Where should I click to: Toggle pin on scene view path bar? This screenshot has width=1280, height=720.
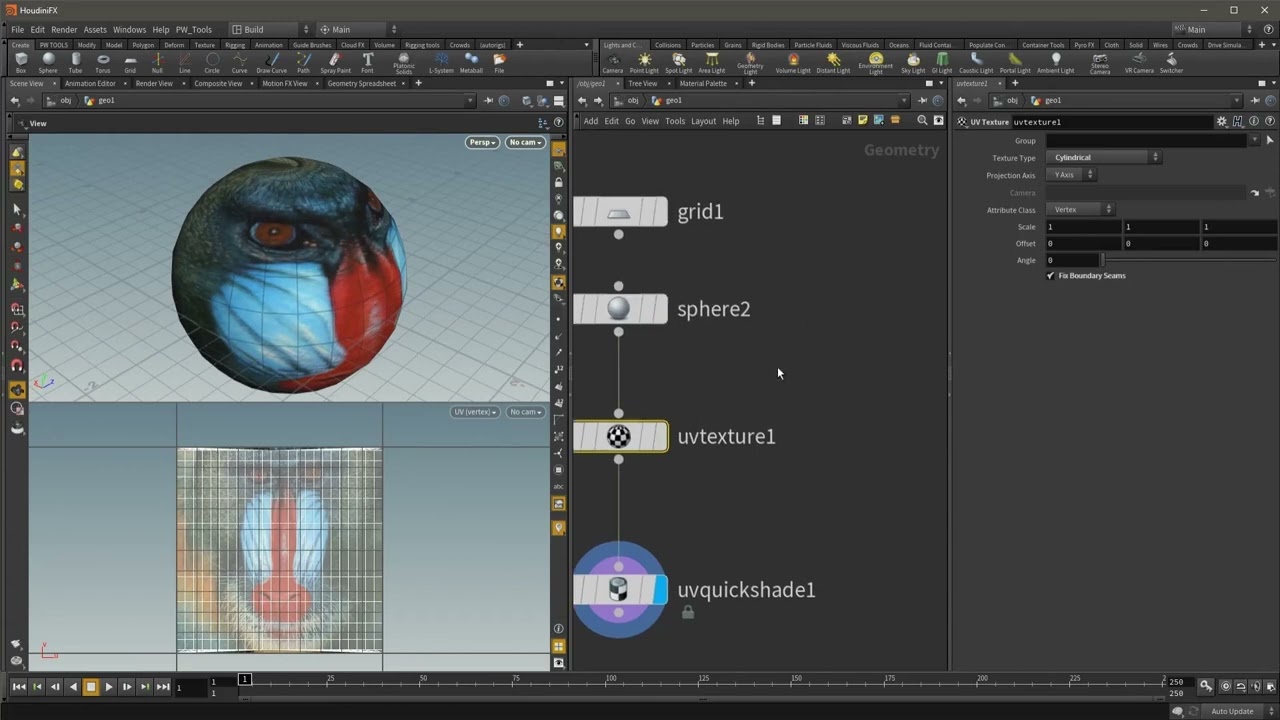[488, 101]
